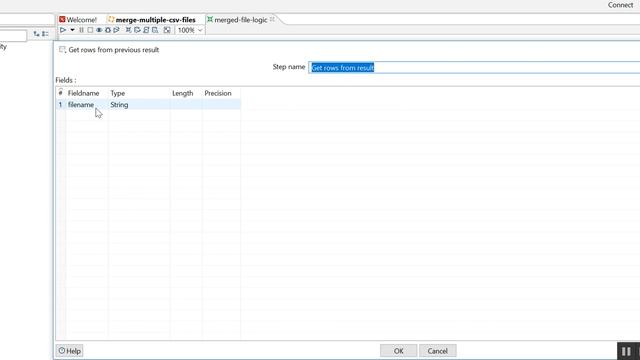Click the search box in the left panel
Screen dimensions: 640x360
(x=13, y=36)
